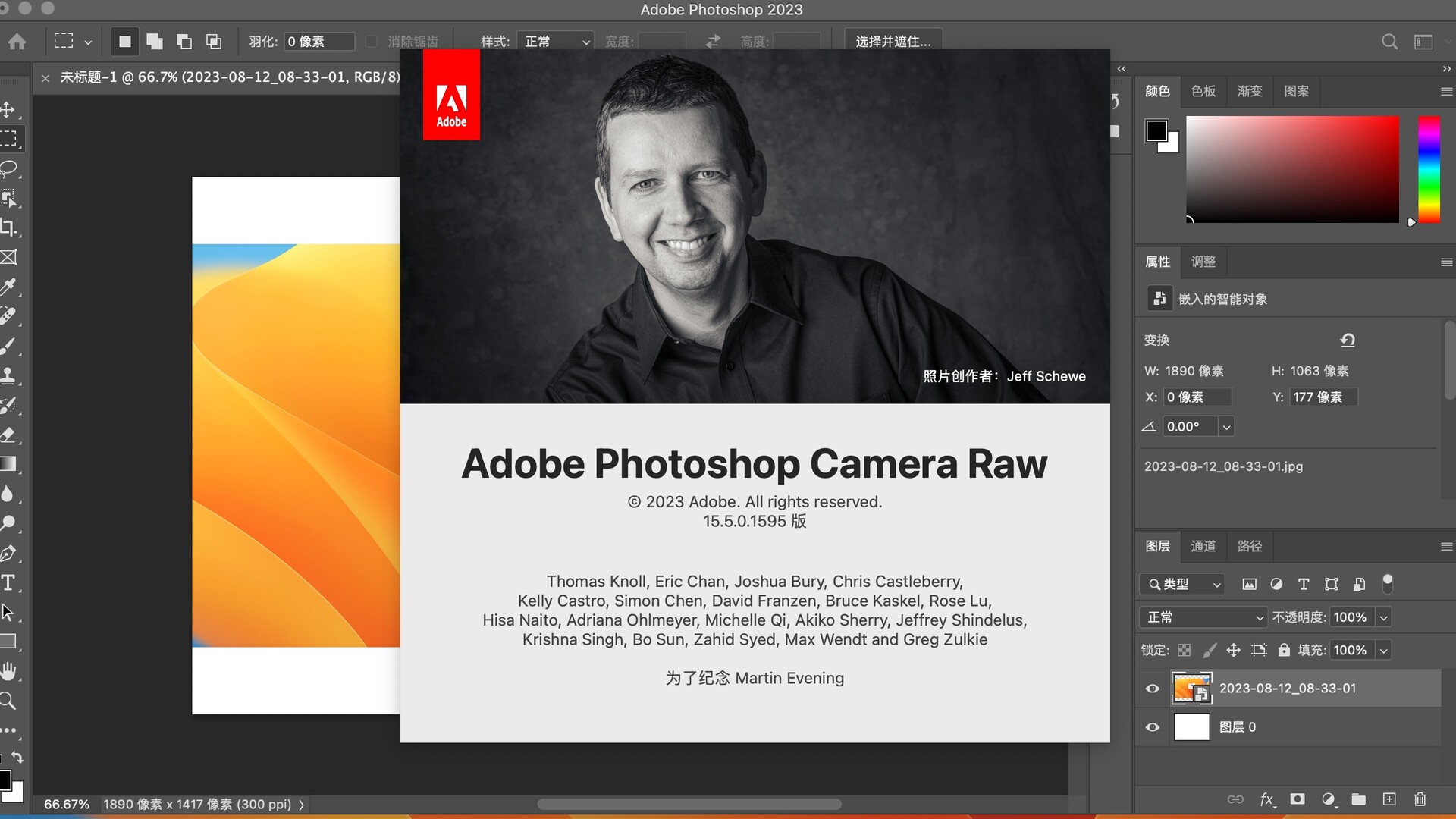This screenshot has width=1456, height=819.
Task: Switch to the 通道 tab
Action: click(x=1203, y=546)
